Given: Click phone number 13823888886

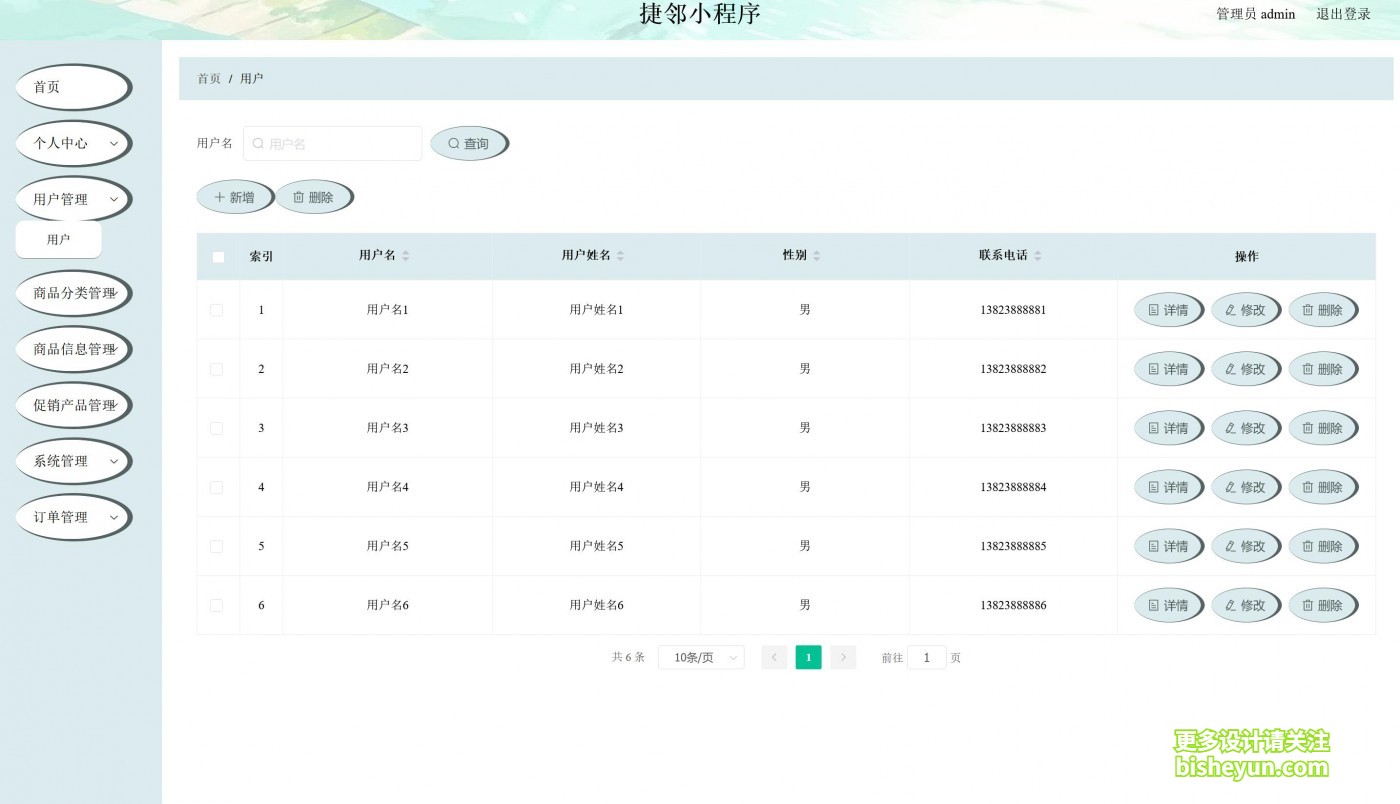Looking at the screenshot, I should point(1013,605).
